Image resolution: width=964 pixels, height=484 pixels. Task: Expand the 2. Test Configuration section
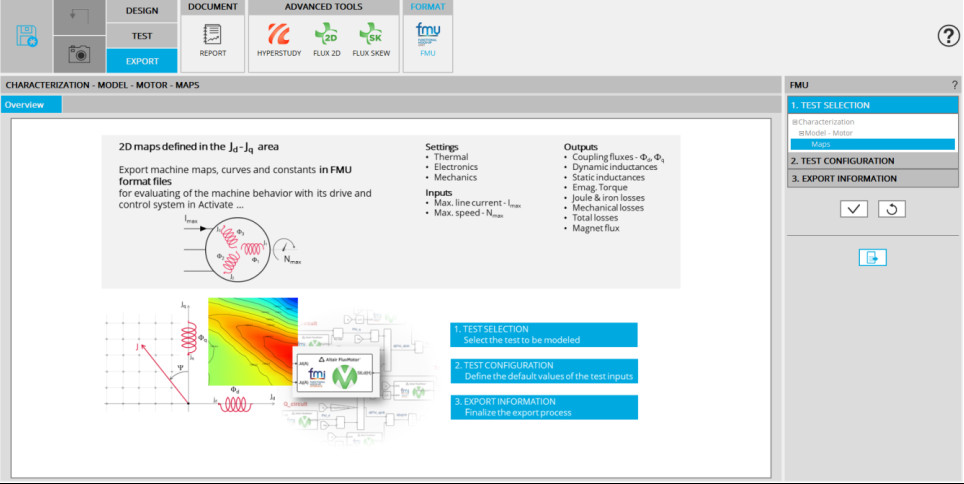[x=872, y=161]
